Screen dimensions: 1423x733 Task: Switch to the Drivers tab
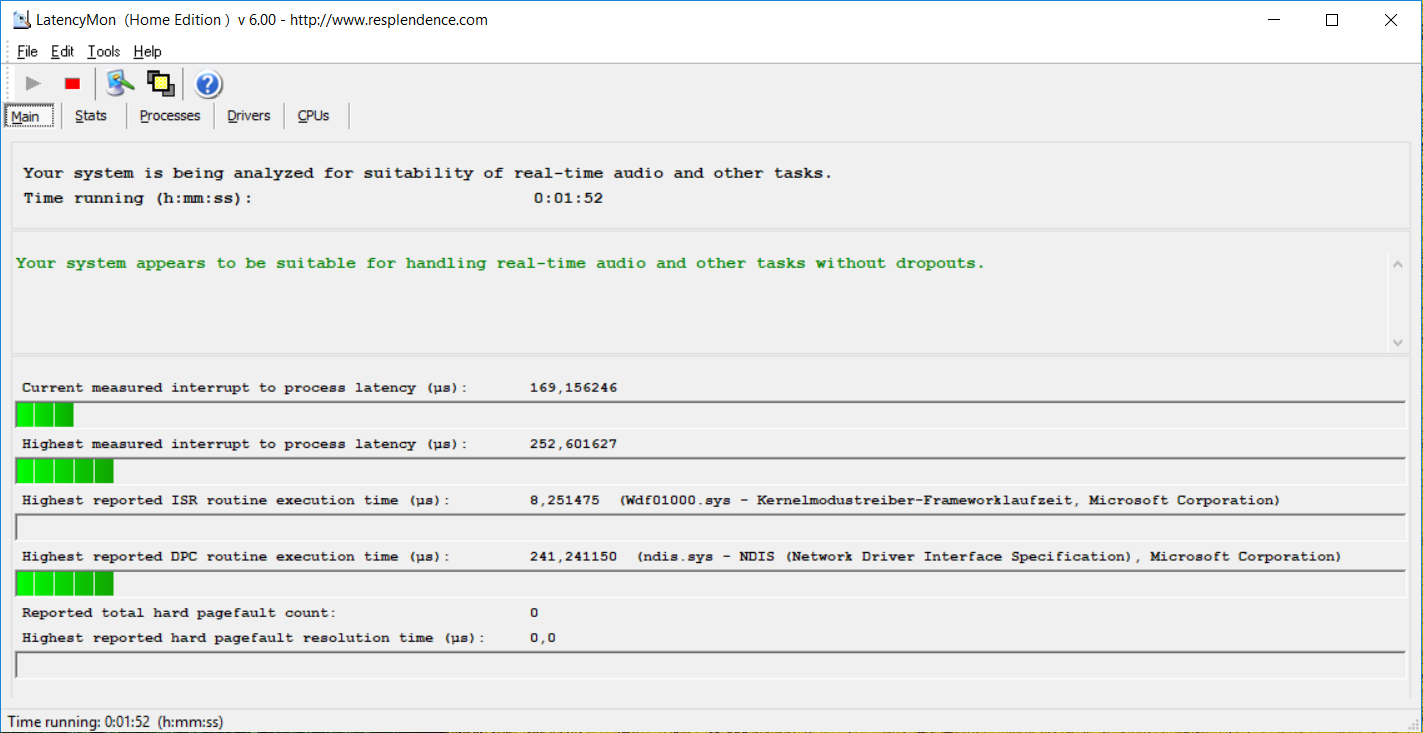(x=249, y=116)
